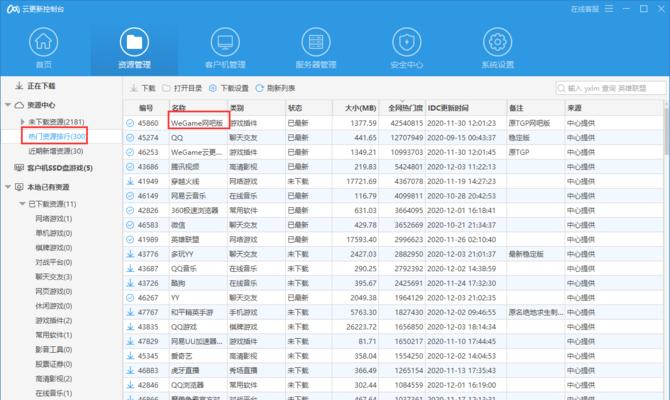This screenshot has height=400, width=670.
Task: Click download arrow icon in row 43687
Action: click(x=130, y=268)
